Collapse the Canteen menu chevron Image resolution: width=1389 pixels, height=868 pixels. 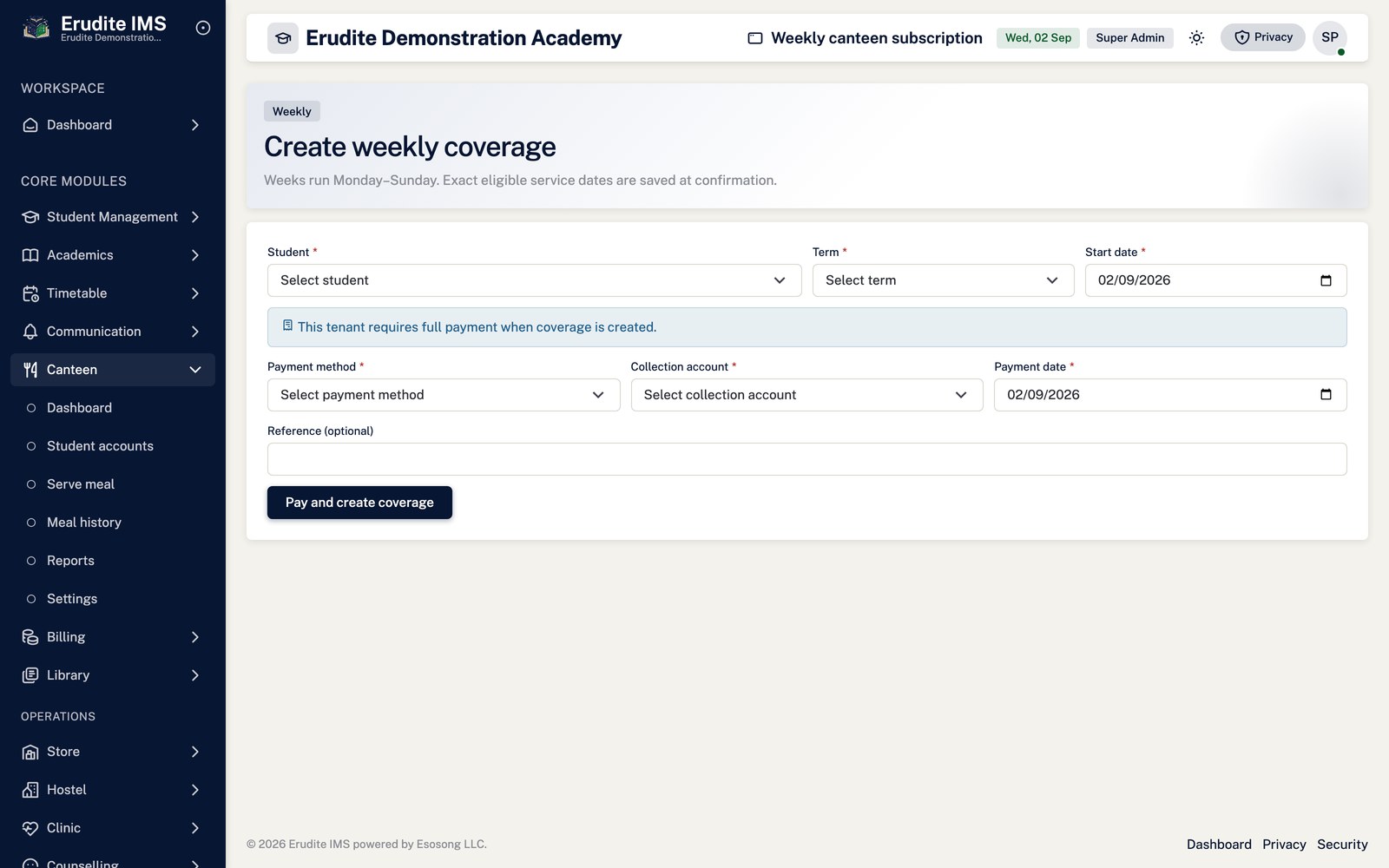pos(195,370)
